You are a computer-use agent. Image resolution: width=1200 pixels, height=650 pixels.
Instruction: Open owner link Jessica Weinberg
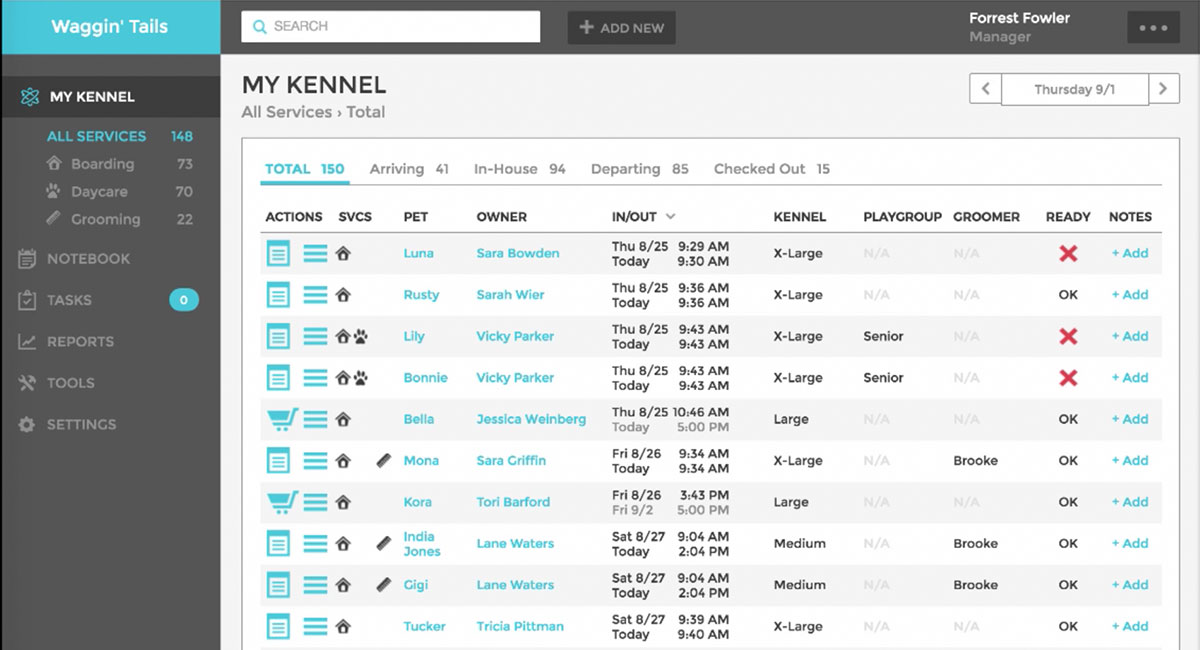pos(531,419)
